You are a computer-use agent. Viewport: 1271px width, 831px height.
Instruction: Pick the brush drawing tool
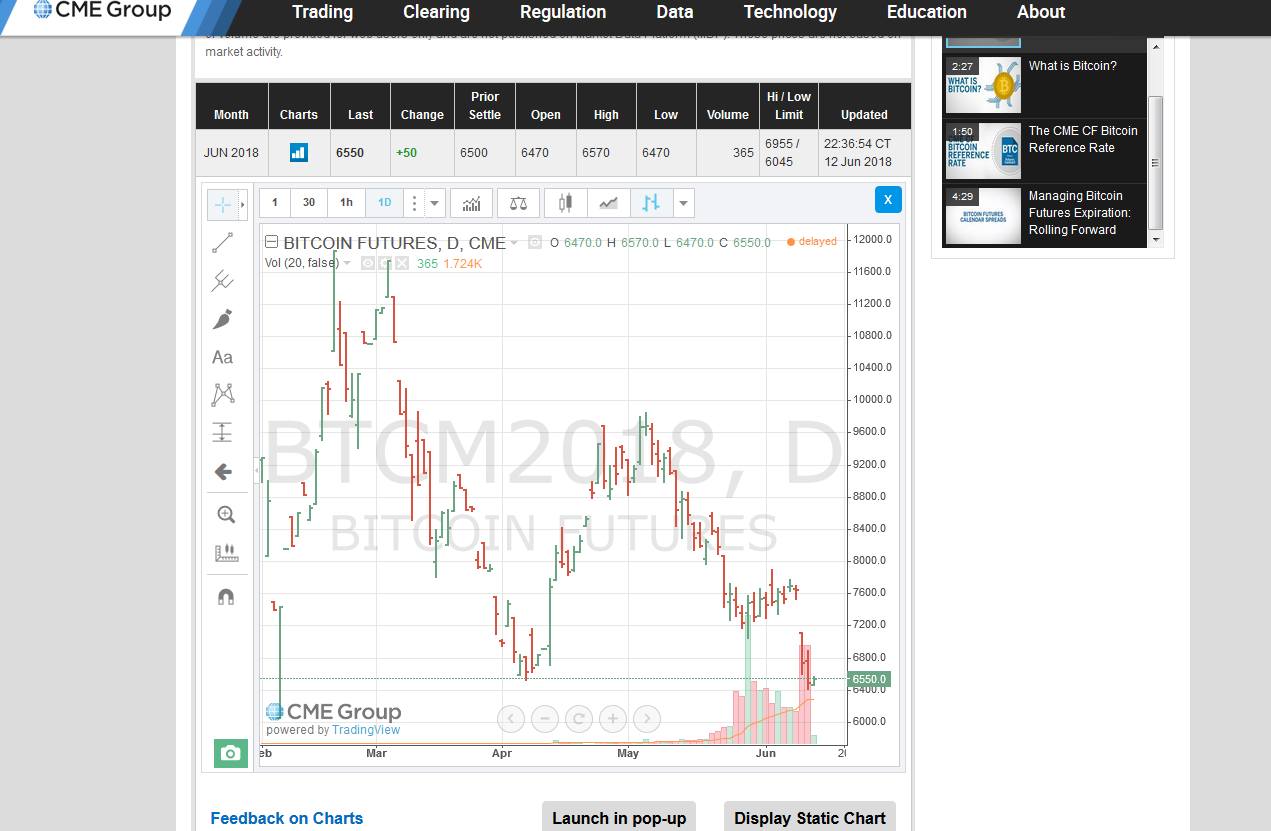tap(222, 319)
